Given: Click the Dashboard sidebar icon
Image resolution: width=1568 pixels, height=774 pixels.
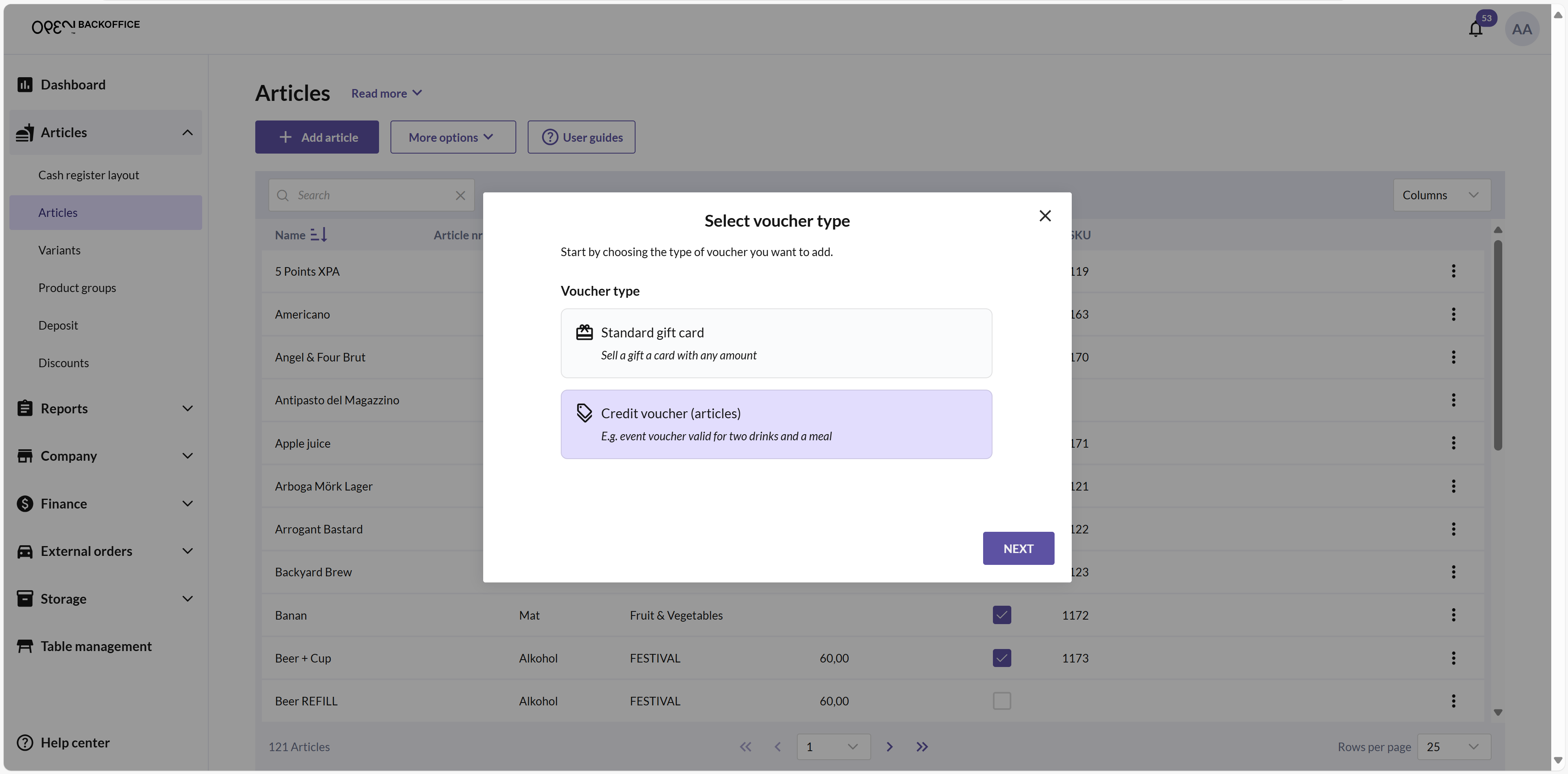Looking at the screenshot, I should pyautogui.click(x=25, y=85).
